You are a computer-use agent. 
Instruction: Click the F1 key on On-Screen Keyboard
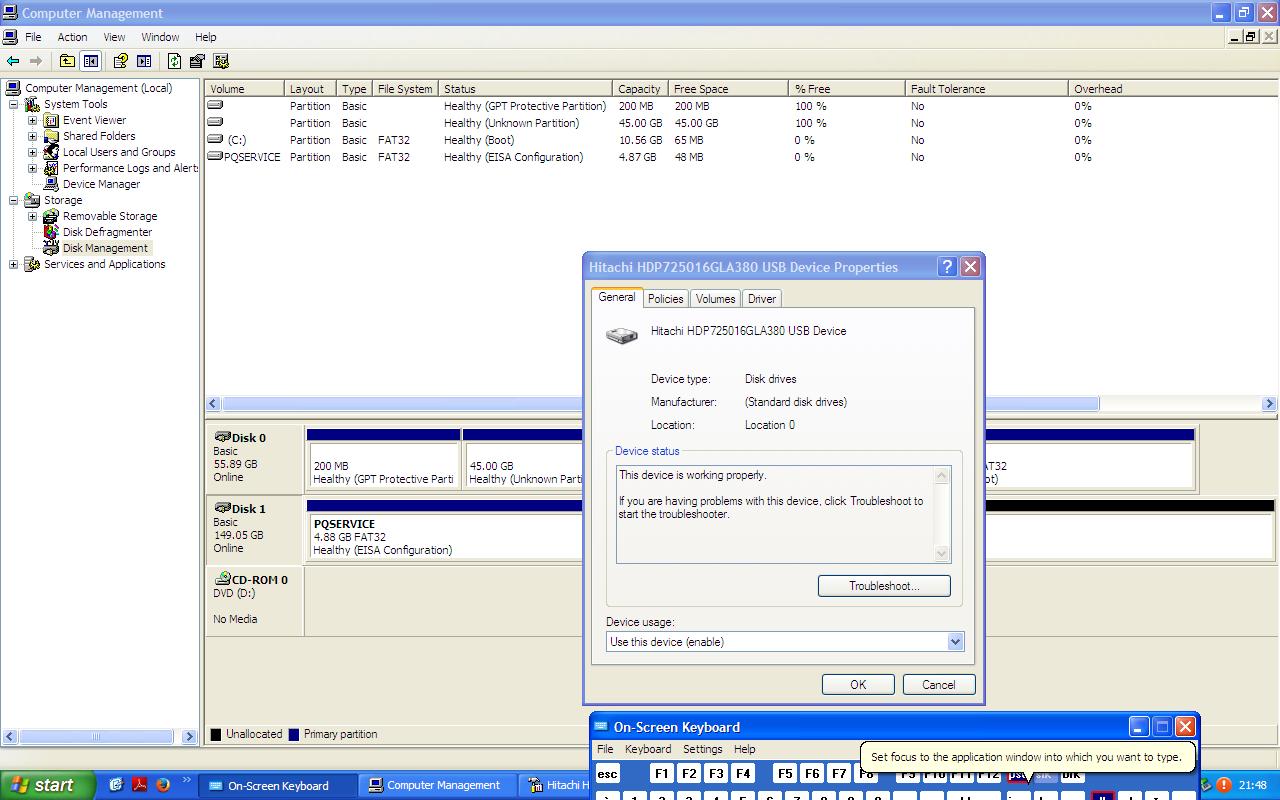coord(661,774)
